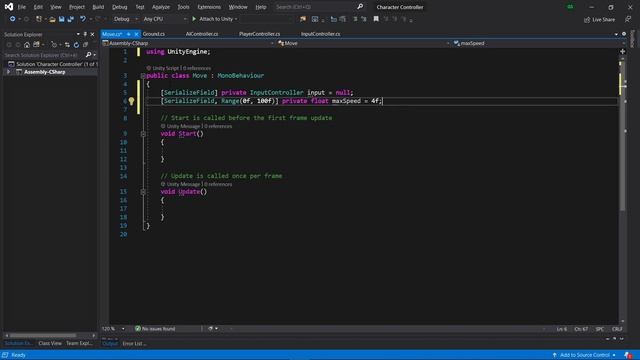The image size is (640, 360).
Task: Click the lightbulb quick actions icon on line 6
Action: point(131,101)
